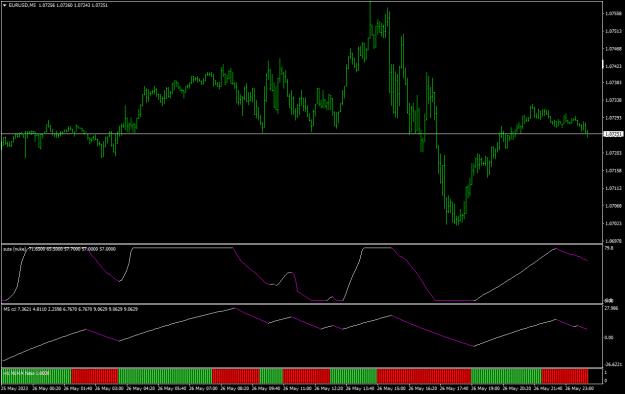The image size is (625, 394).
Task: Select the MS cci indicator label
Action: [71, 309]
